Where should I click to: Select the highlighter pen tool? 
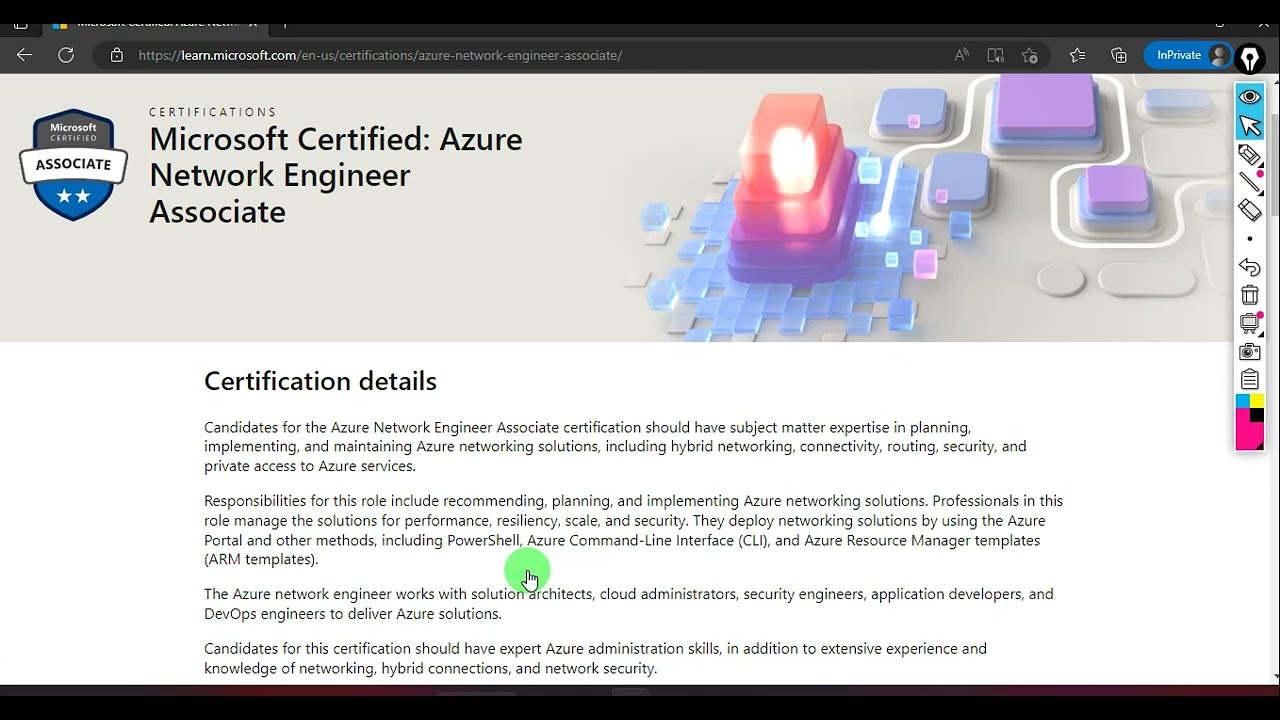pyautogui.click(x=1250, y=155)
